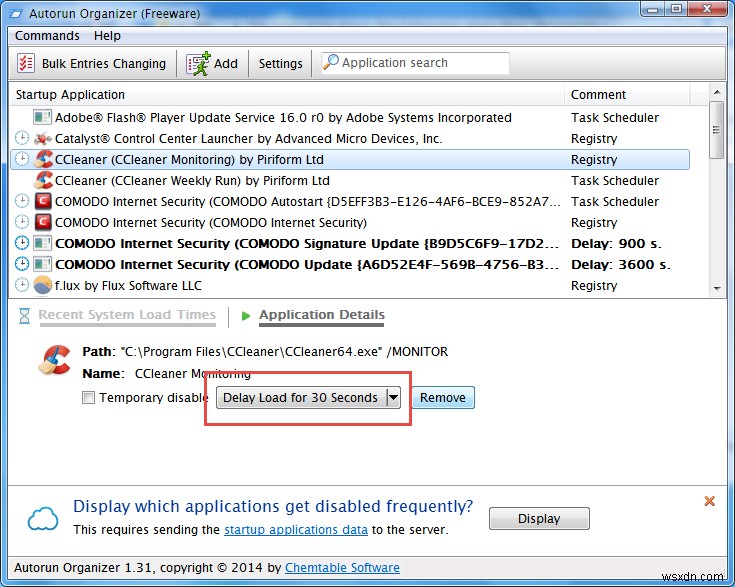Image resolution: width=735 pixels, height=587 pixels.
Task: Click the delay clock icon beside Catalyst
Action: pos(22,138)
